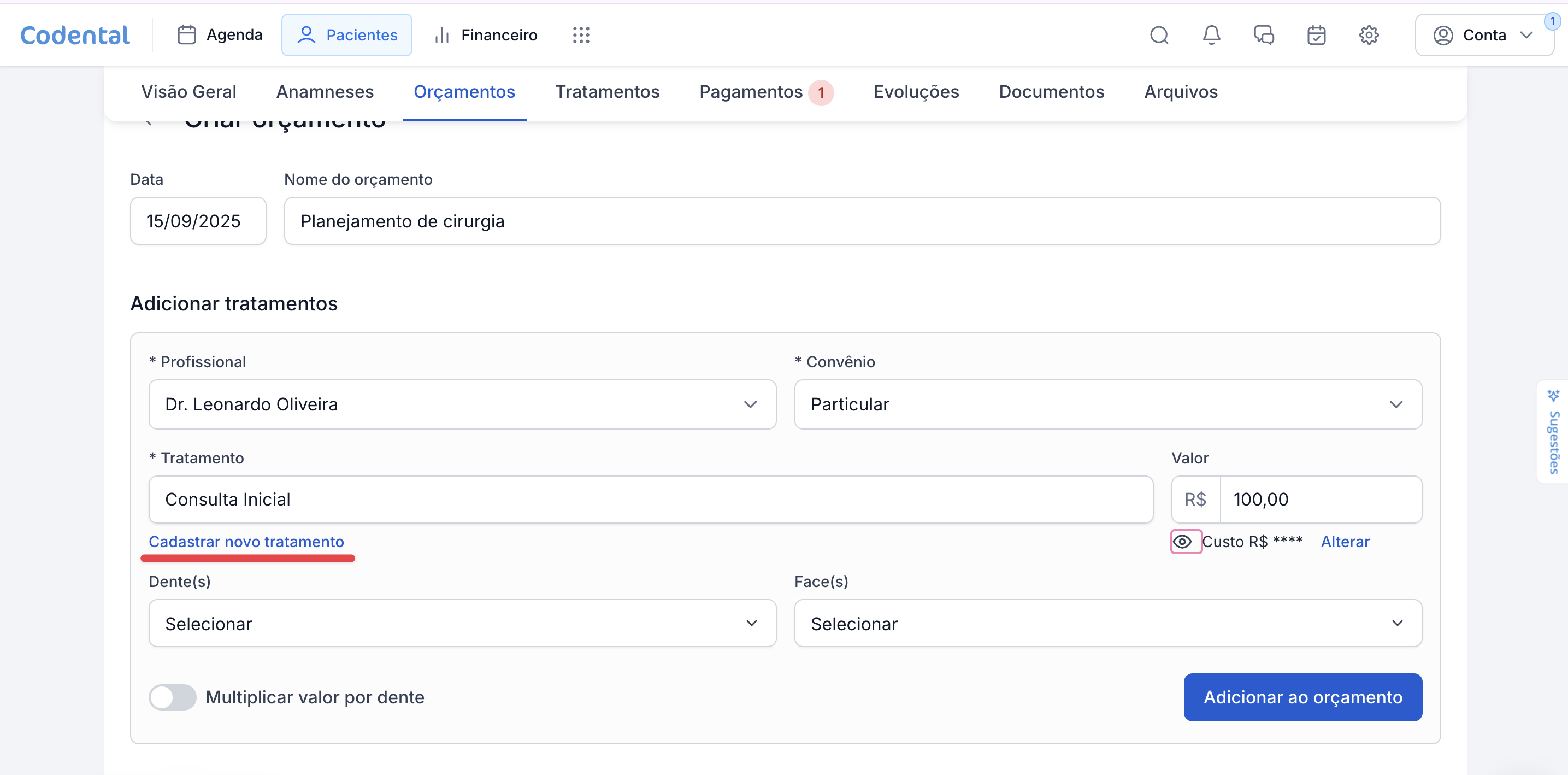Reveal hidden cost with eye icon
The width and height of the screenshot is (1568, 775).
point(1182,542)
